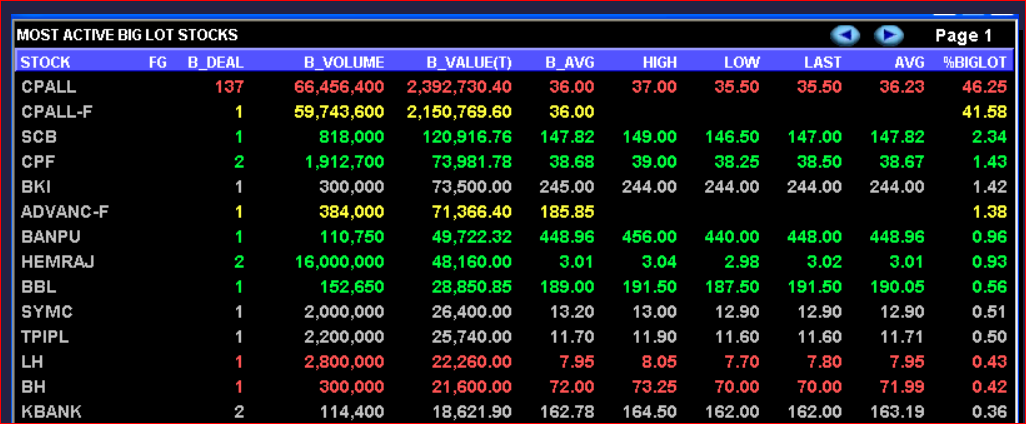Click CPALL-F %BIGLOT value 41.58
1026x424 pixels.
pos(984,112)
